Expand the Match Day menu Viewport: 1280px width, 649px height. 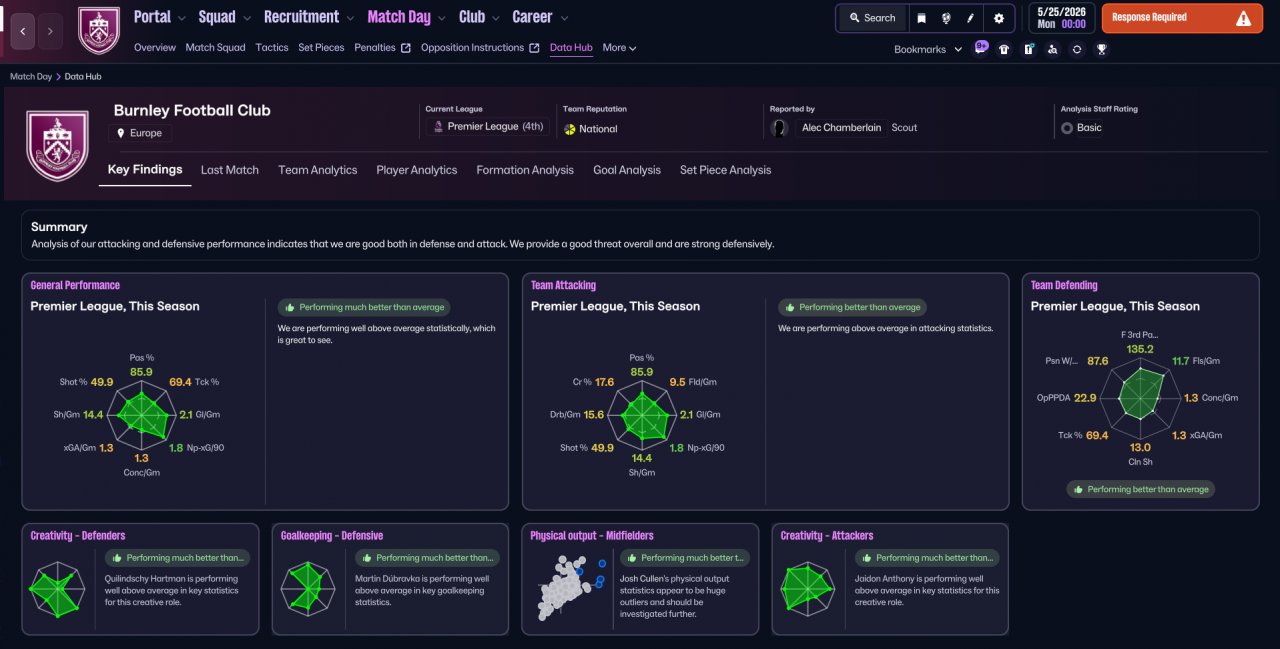click(x=407, y=17)
